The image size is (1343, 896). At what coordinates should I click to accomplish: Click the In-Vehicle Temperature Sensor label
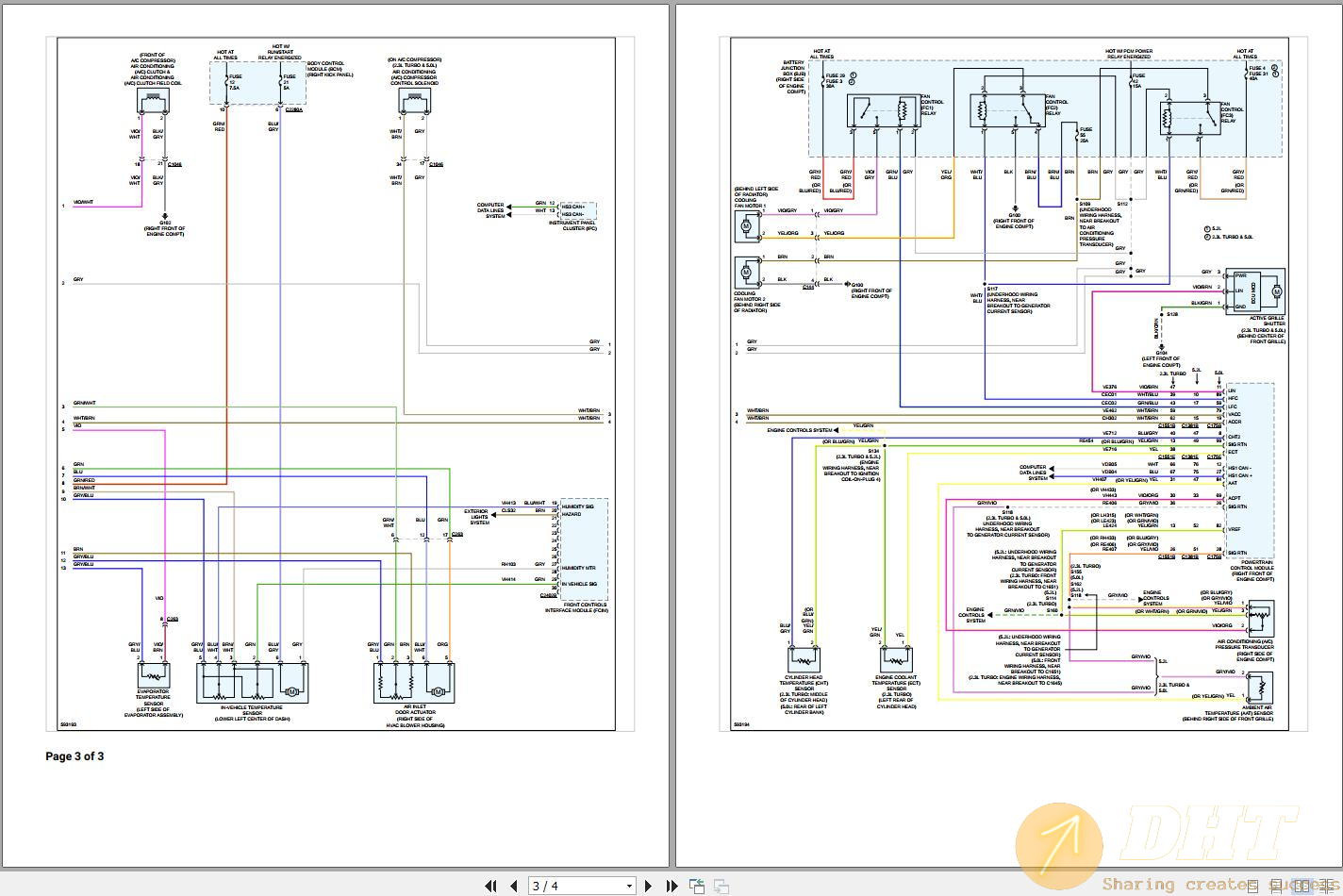point(251,713)
